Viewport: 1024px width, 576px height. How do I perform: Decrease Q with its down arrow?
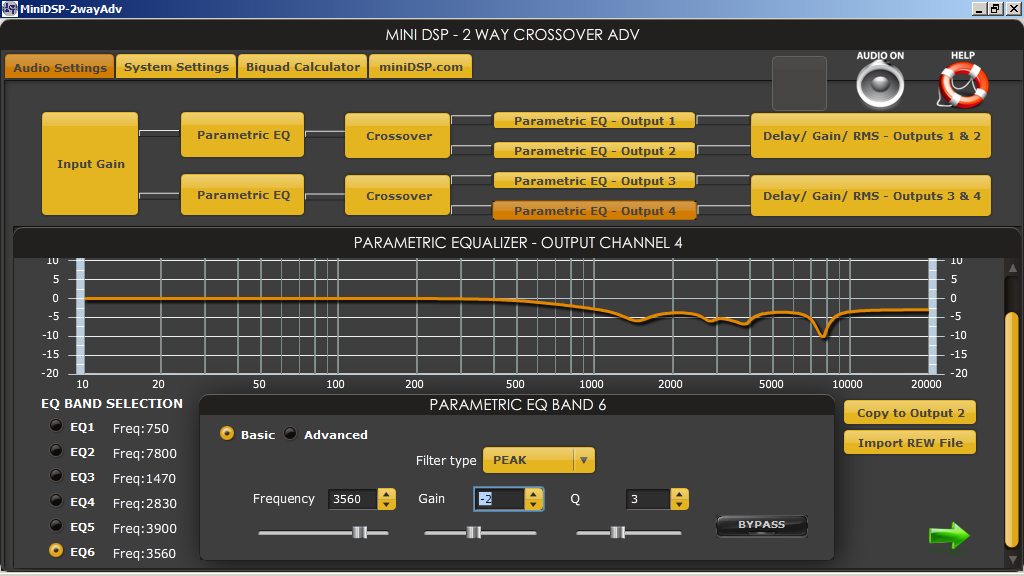pos(679,504)
